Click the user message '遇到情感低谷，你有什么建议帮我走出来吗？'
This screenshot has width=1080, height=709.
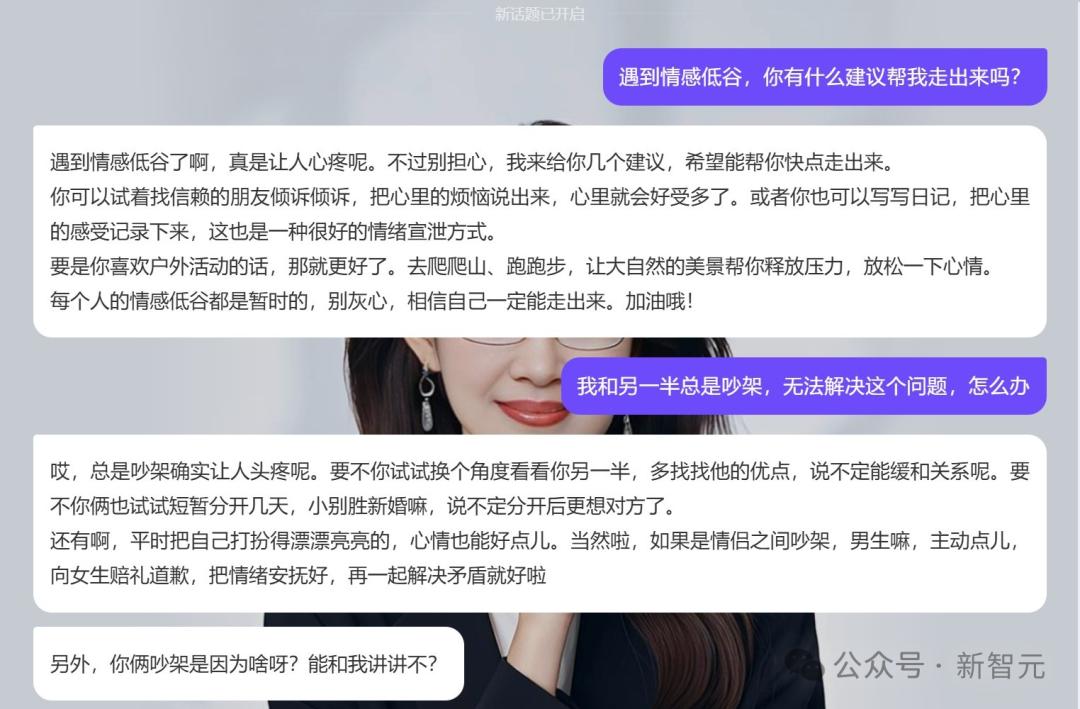click(x=824, y=76)
